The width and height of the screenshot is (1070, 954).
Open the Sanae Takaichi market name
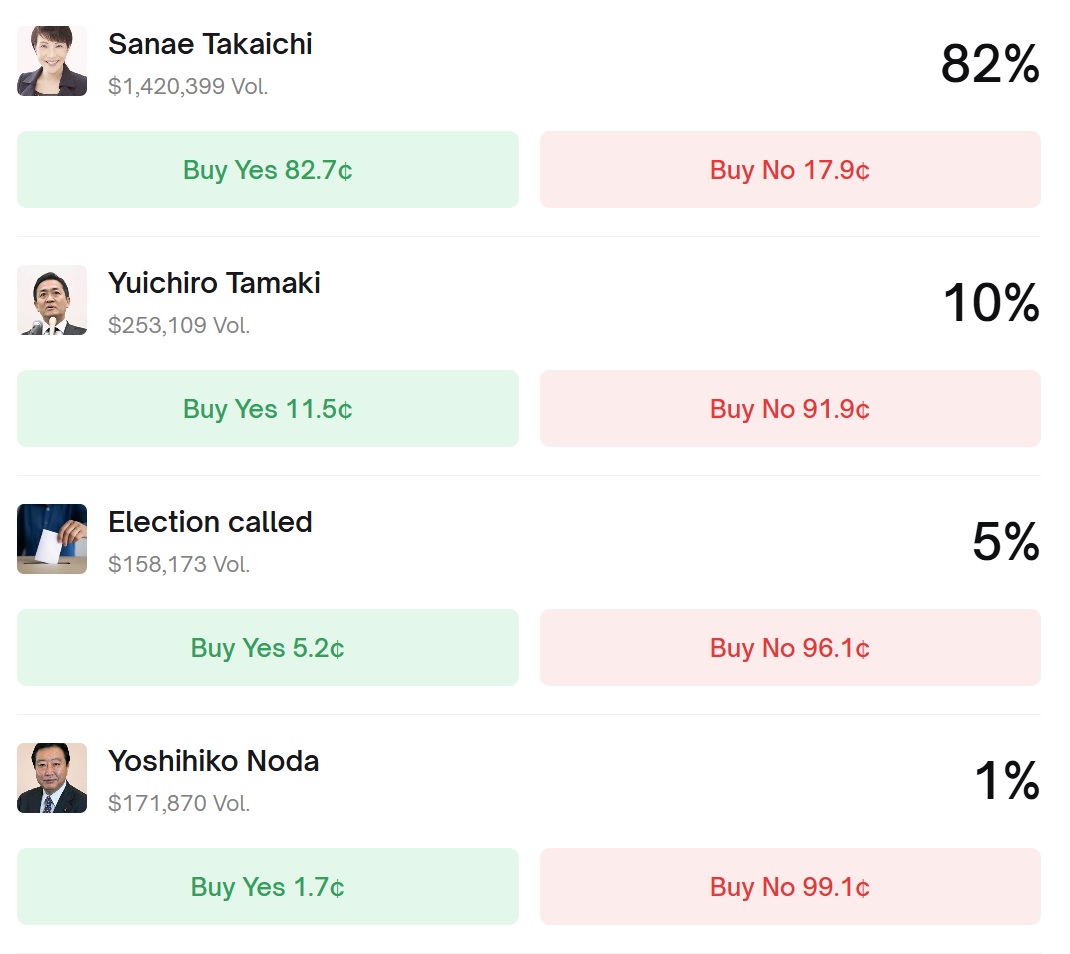[210, 44]
